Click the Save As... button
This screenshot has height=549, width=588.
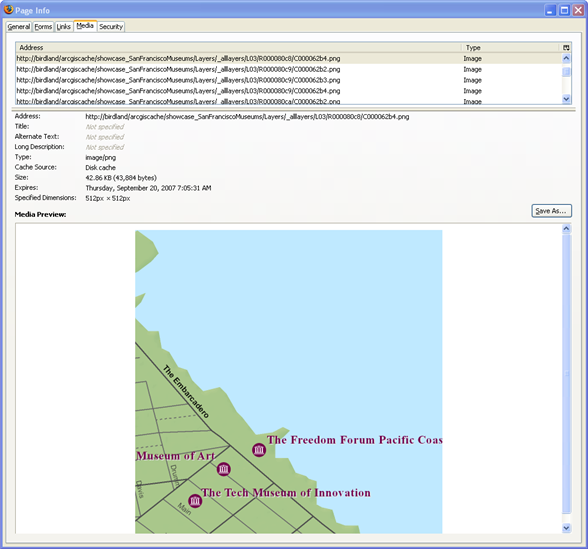(x=551, y=211)
